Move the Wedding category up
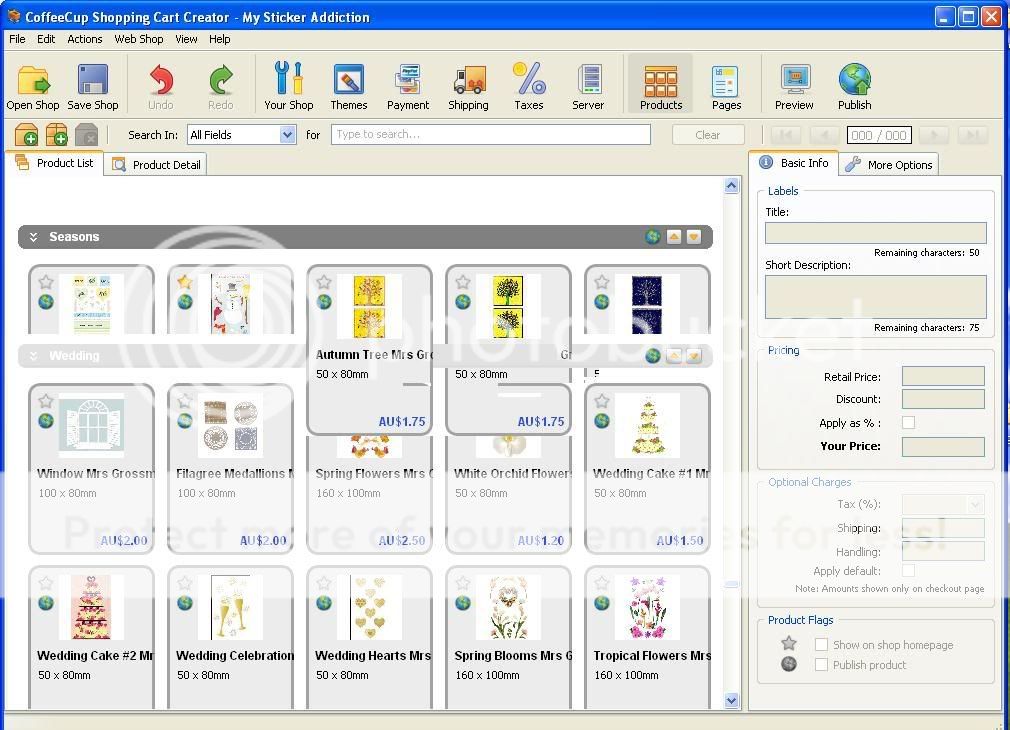 pos(674,356)
